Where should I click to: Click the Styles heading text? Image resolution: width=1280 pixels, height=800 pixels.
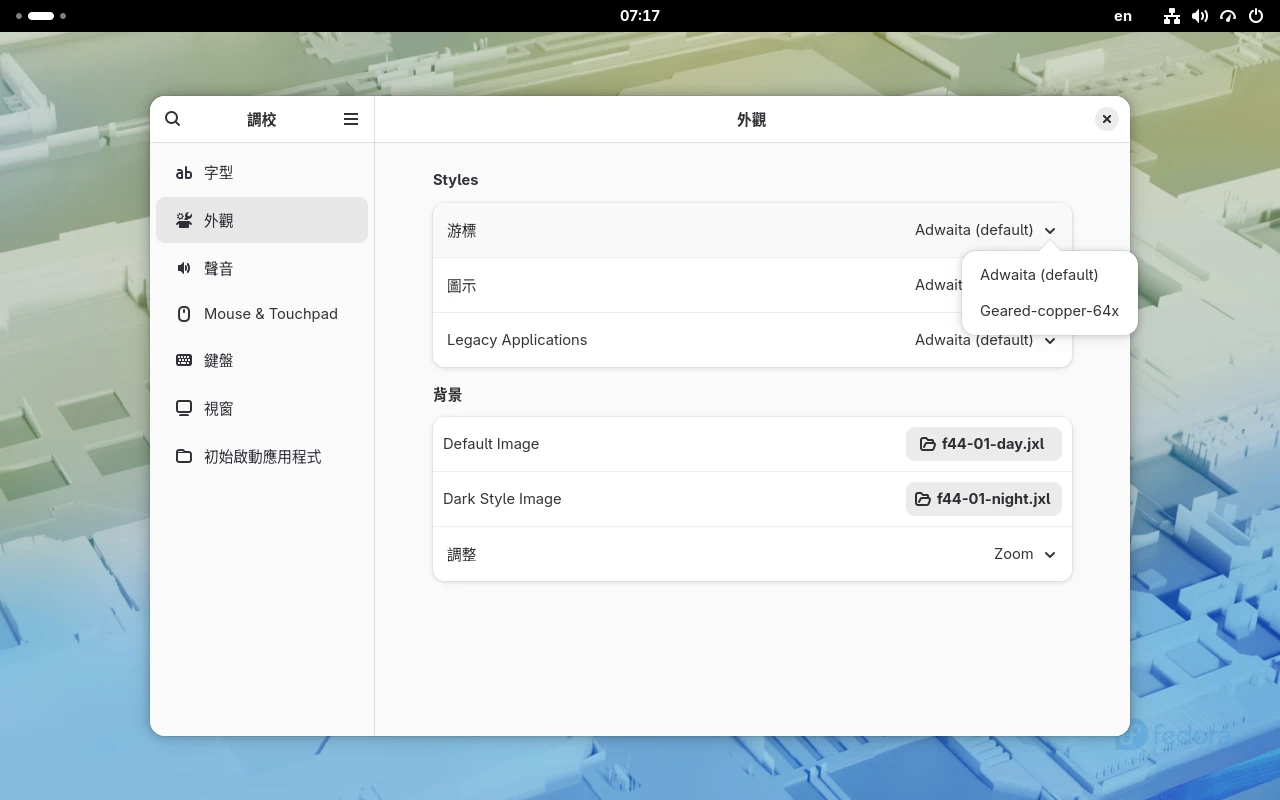[456, 180]
